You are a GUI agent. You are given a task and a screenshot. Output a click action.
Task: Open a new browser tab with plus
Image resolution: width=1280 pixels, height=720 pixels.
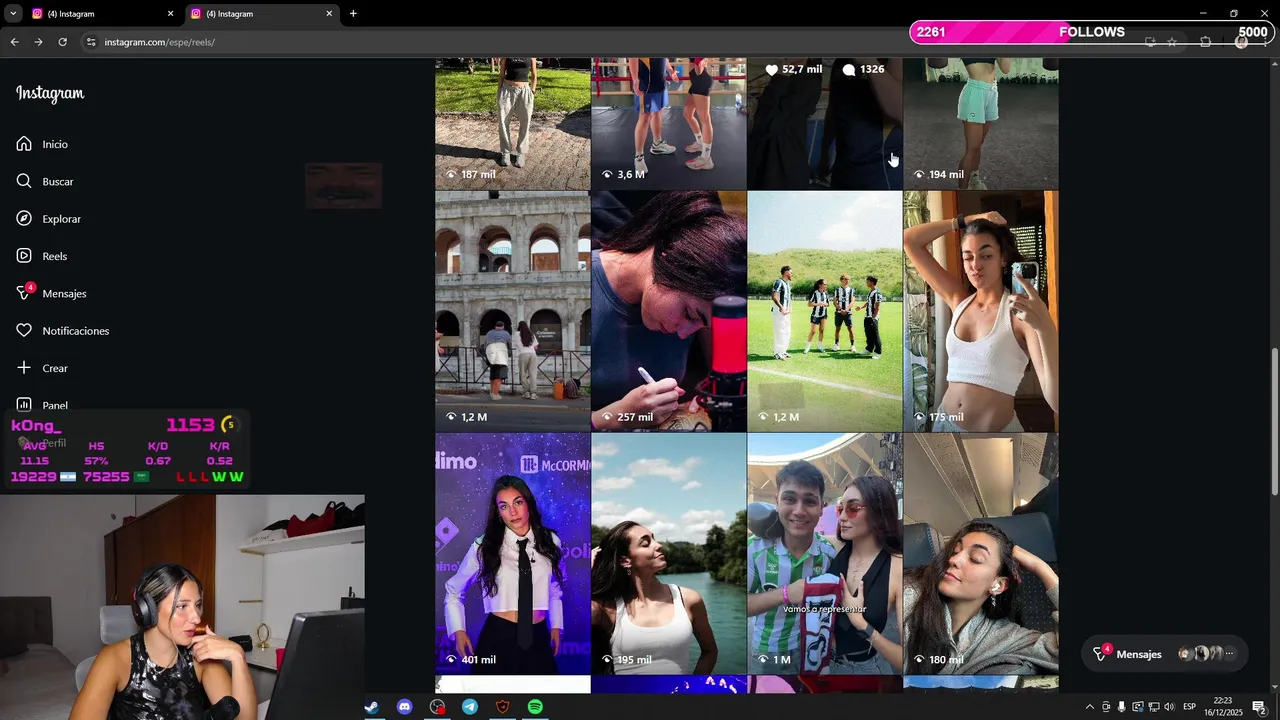(353, 13)
